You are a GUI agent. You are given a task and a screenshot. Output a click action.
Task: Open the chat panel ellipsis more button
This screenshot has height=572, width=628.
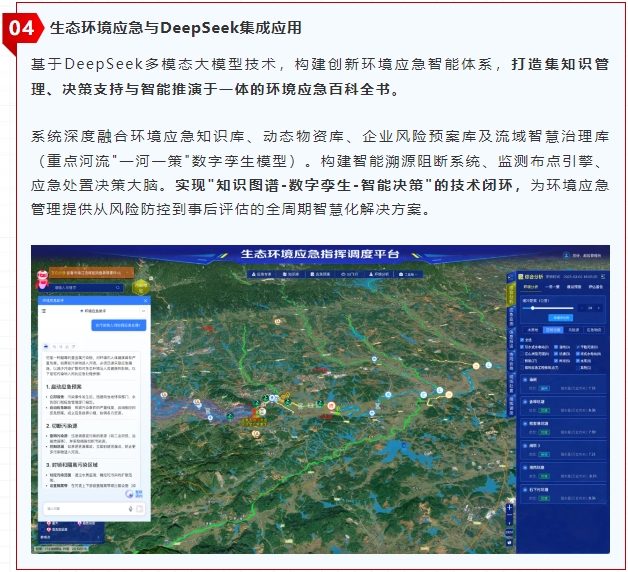point(143,311)
